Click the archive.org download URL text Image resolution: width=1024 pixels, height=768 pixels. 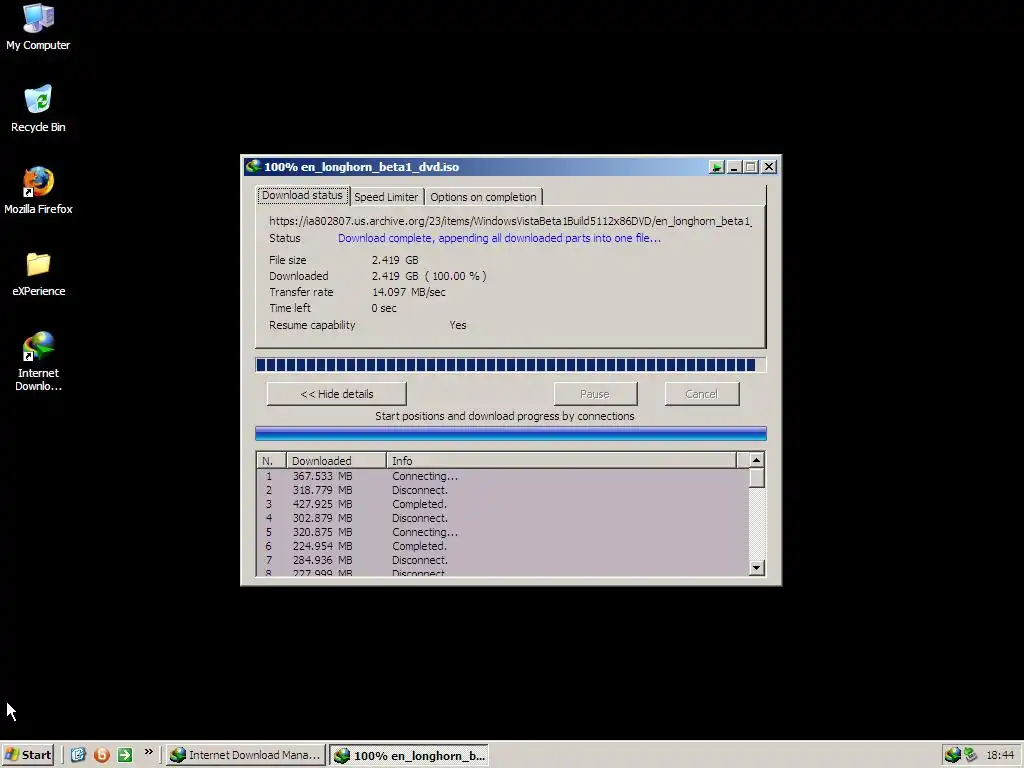pos(510,221)
